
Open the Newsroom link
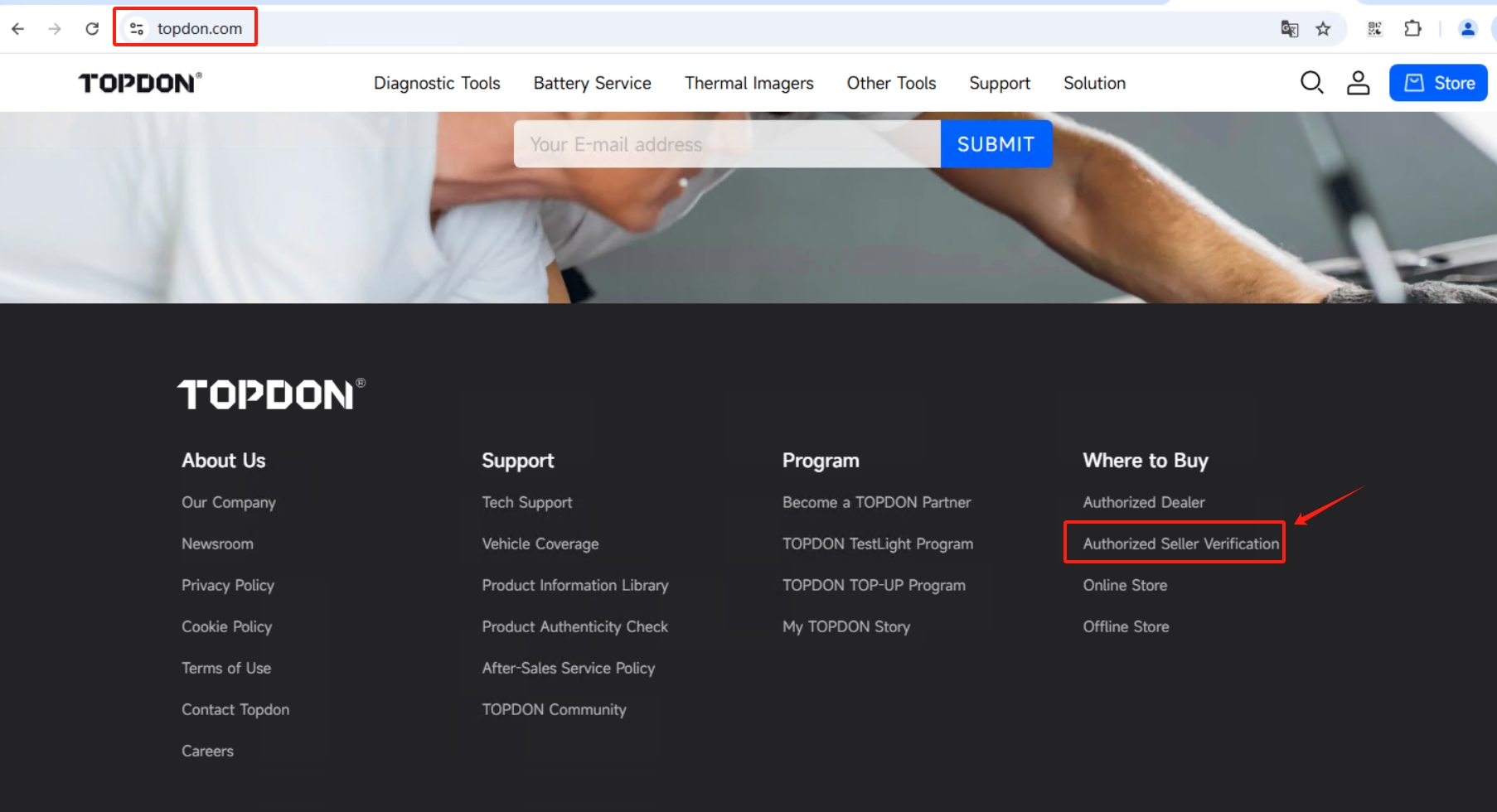point(217,544)
